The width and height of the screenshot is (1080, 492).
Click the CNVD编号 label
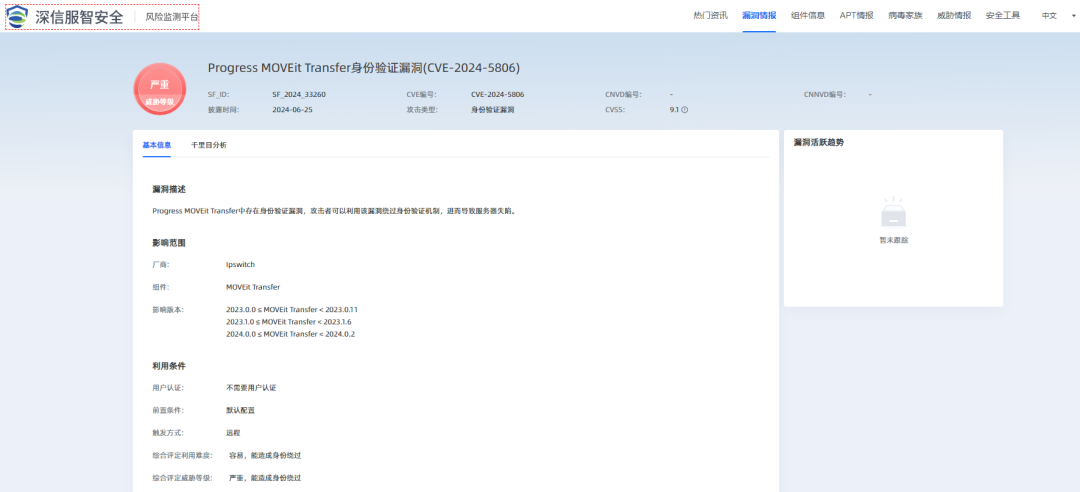pyautogui.click(x=623, y=94)
